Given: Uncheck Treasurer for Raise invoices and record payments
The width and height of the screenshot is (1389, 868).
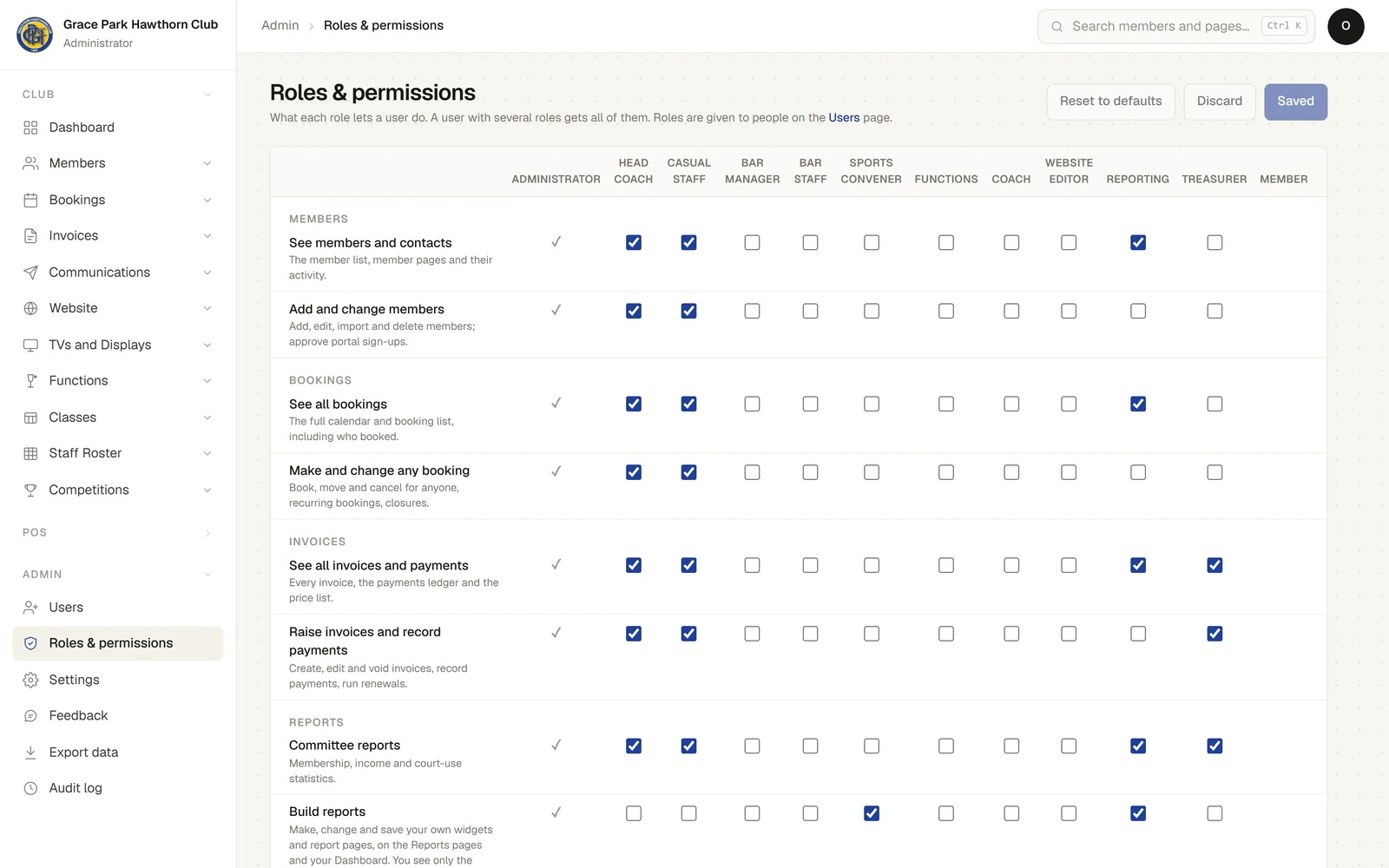Looking at the screenshot, I should pyautogui.click(x=1215, y=634).
